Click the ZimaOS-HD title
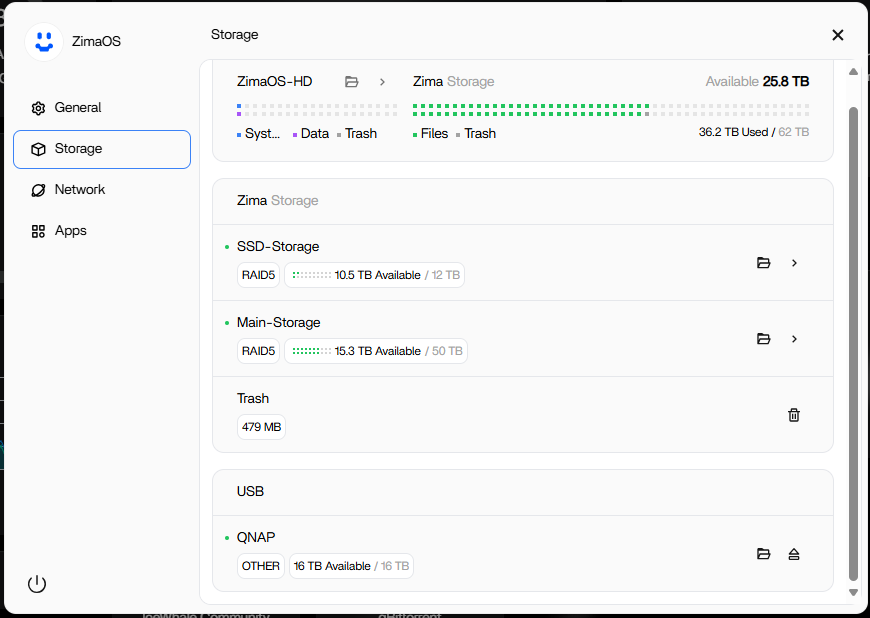Image resolution: width=870 pixels, height=618 pixels. [x=275, y=82]
